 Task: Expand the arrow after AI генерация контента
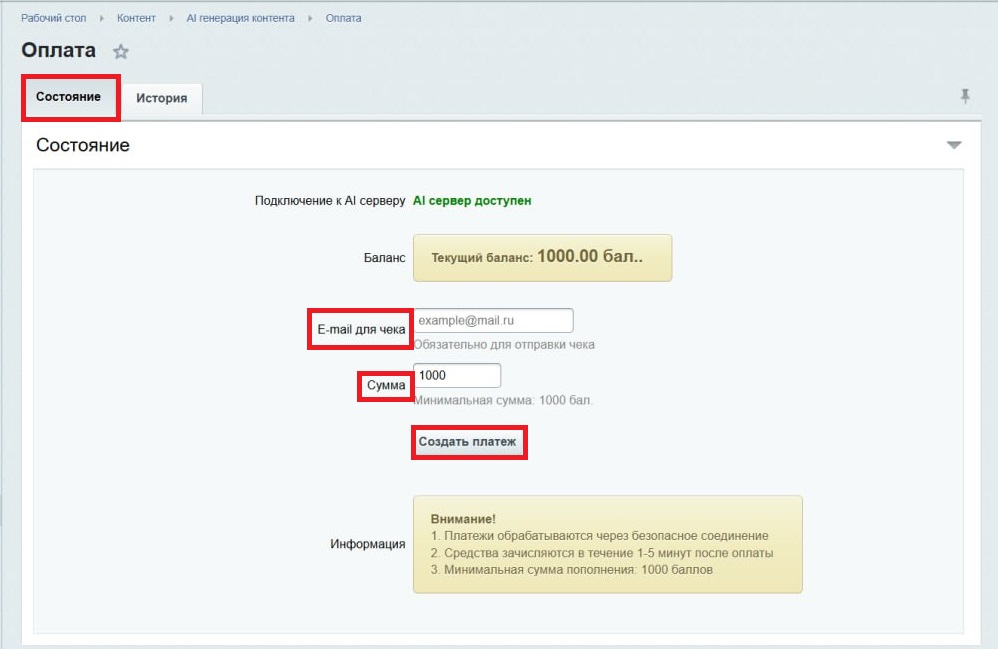[310, 18]
